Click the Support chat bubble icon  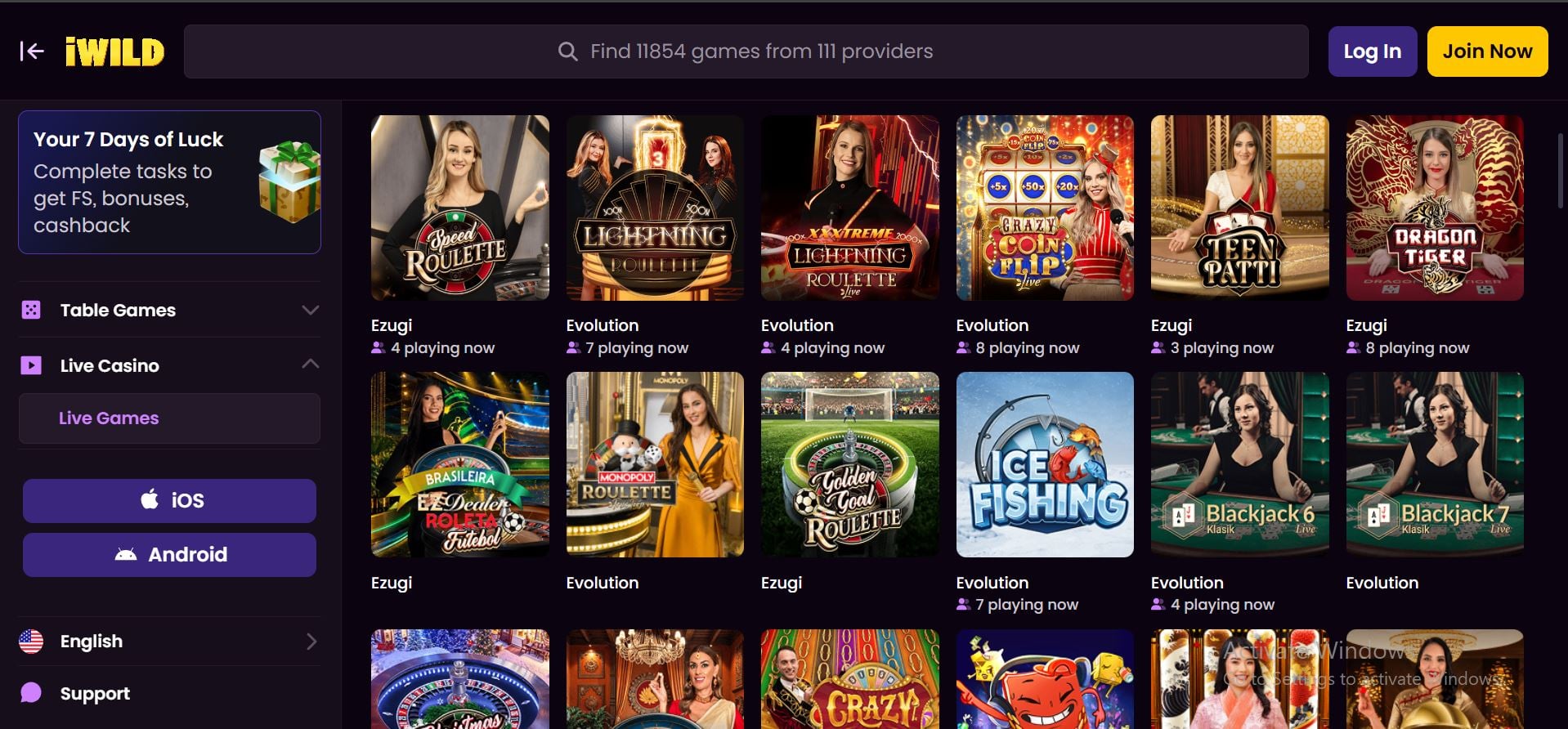(x=31, y=693)
